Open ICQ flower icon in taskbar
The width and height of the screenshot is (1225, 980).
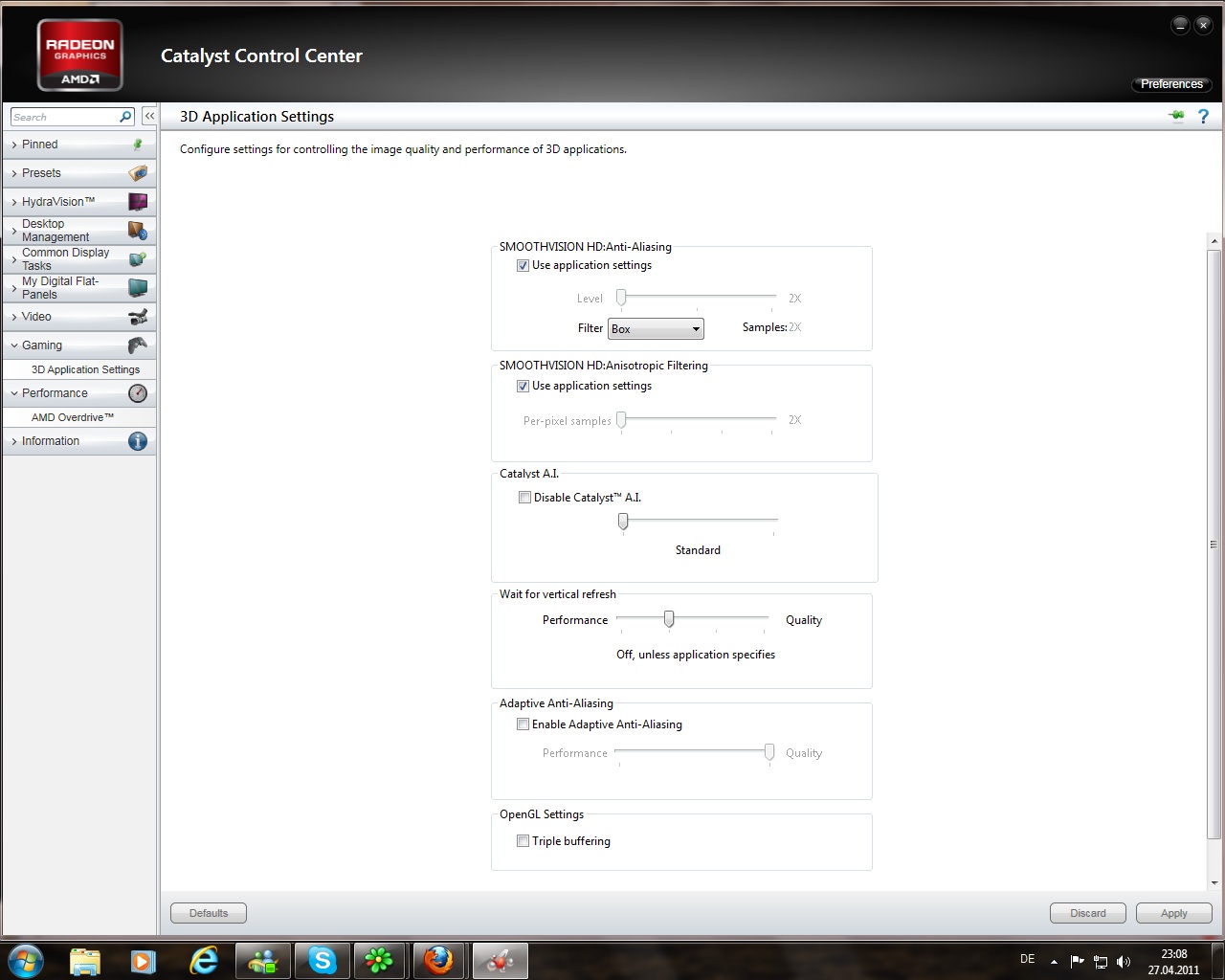pyautogui.click(x=379, y=961)
